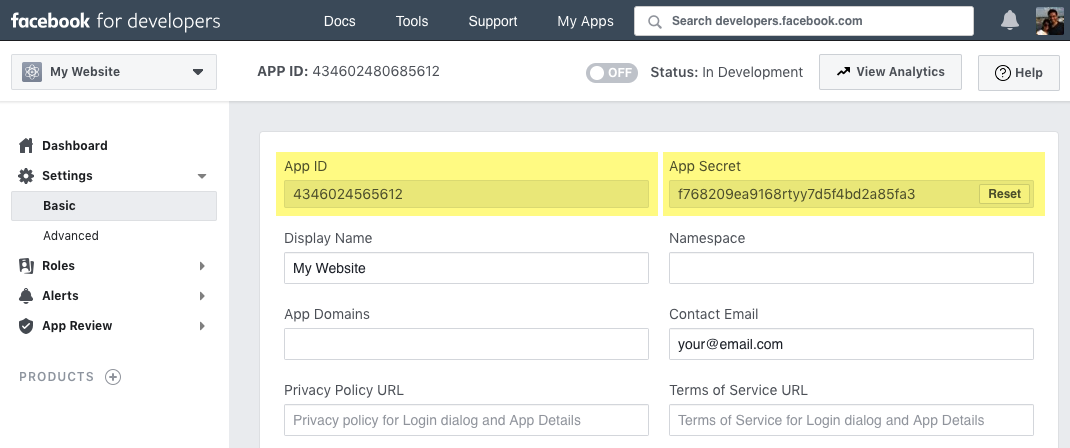Image resolution: width=1070 pixels, height=448 pixels.
Task: Click the Settings label in sidebar
Action: 67,175
